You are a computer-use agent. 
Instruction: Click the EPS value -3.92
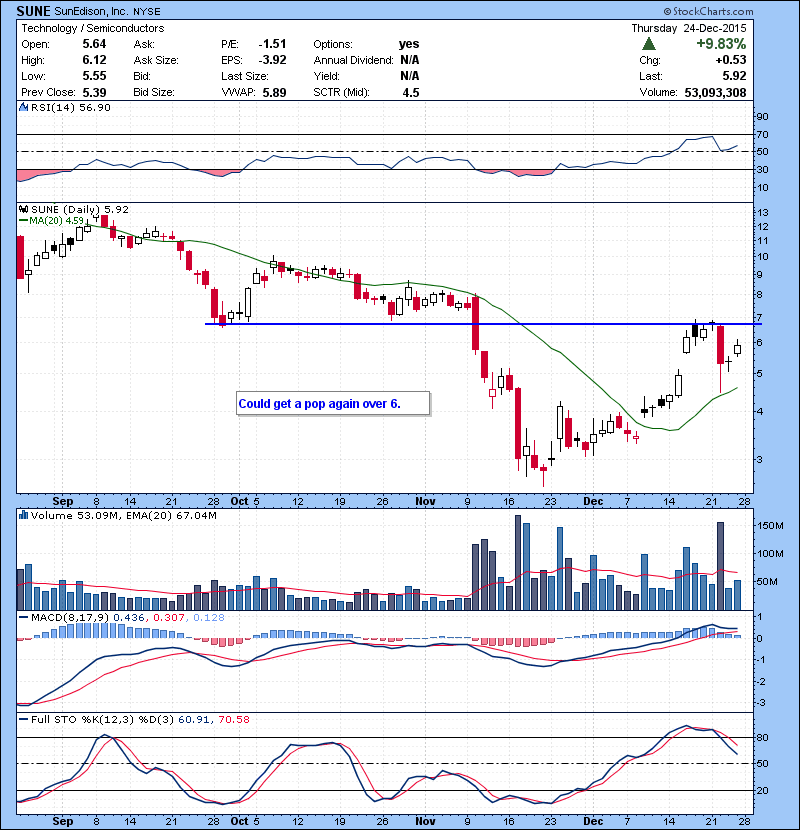tap(272, 60)
